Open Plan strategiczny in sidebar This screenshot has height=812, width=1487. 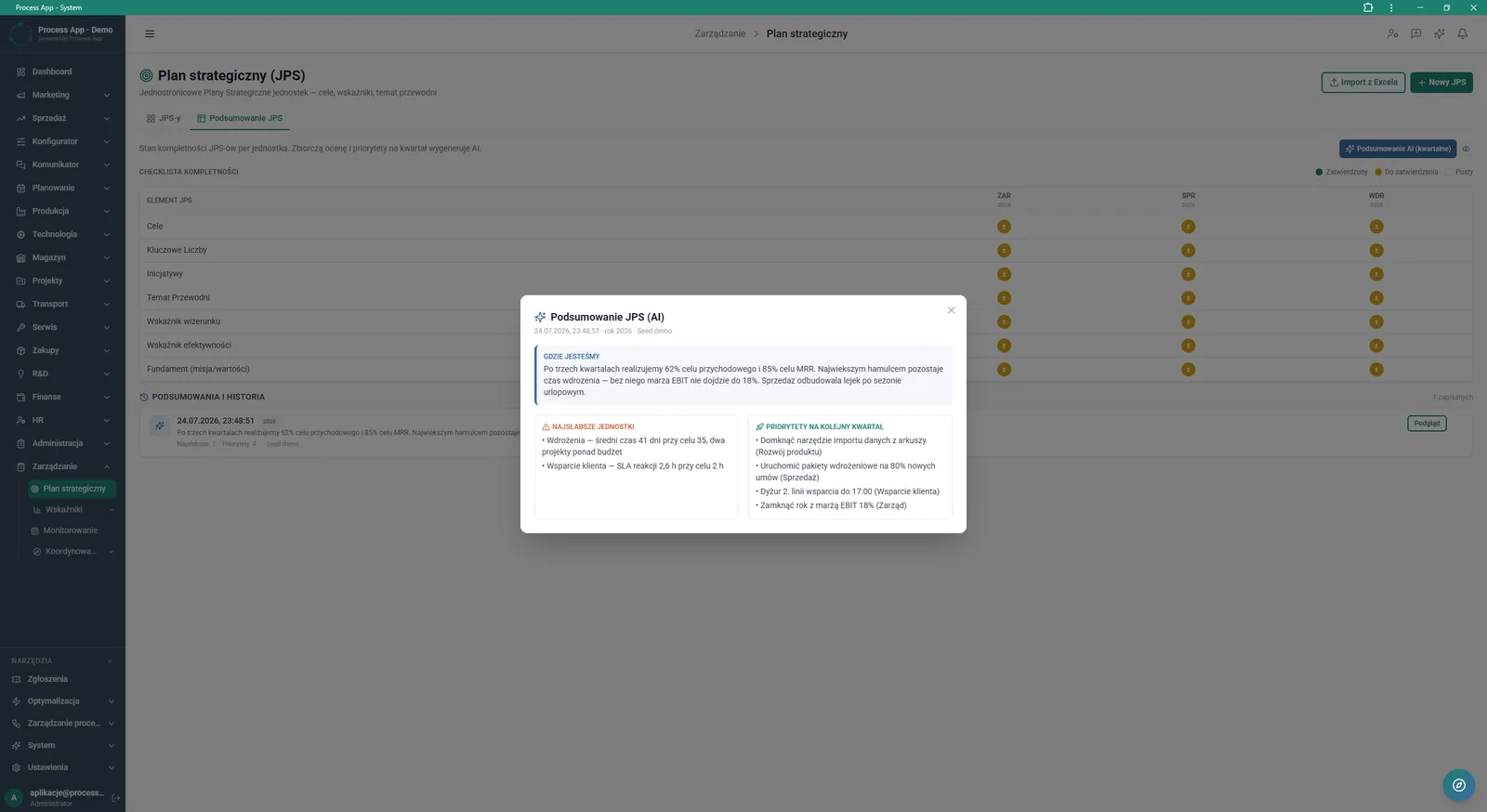tap(71, 489)
